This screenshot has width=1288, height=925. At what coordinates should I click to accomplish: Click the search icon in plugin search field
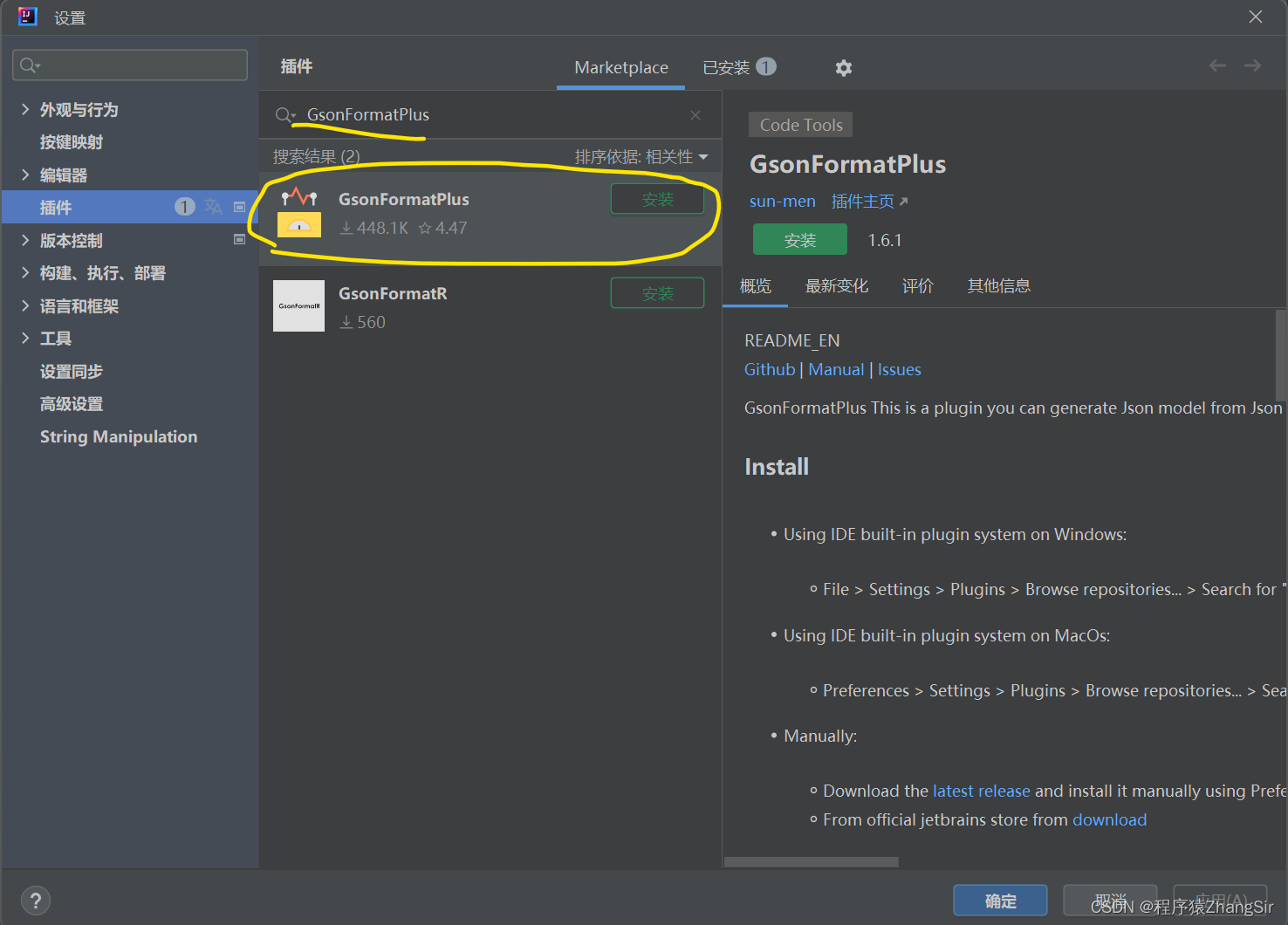285,115
